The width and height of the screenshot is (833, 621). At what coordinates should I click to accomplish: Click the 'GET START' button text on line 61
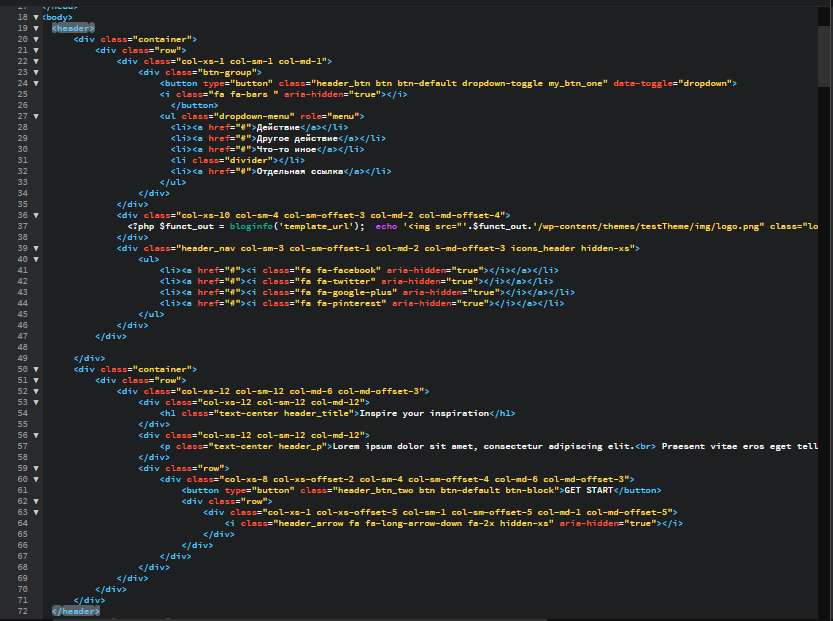589,490
